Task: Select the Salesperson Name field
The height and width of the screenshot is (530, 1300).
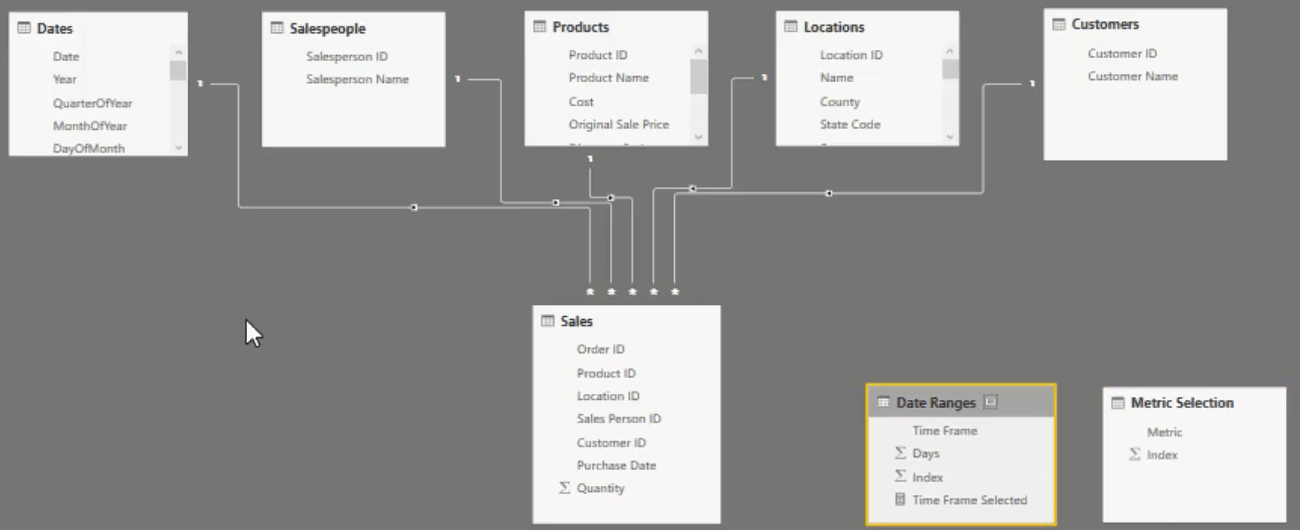Action: point(357,79)
